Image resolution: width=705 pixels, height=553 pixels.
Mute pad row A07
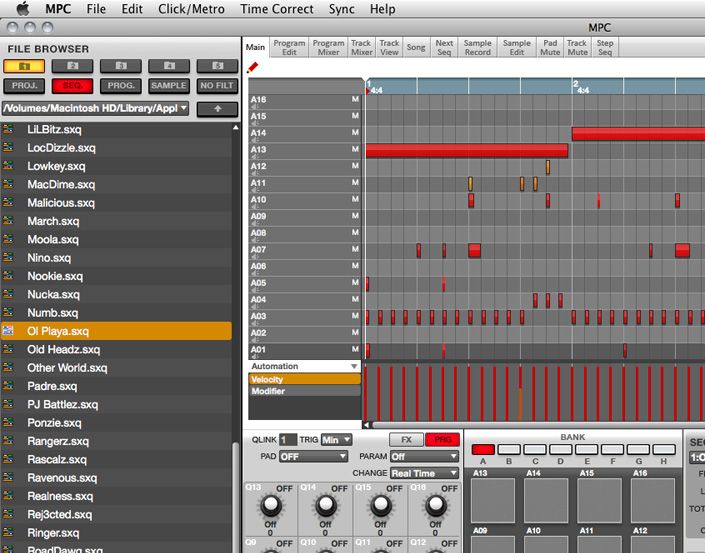pos(355,249)
